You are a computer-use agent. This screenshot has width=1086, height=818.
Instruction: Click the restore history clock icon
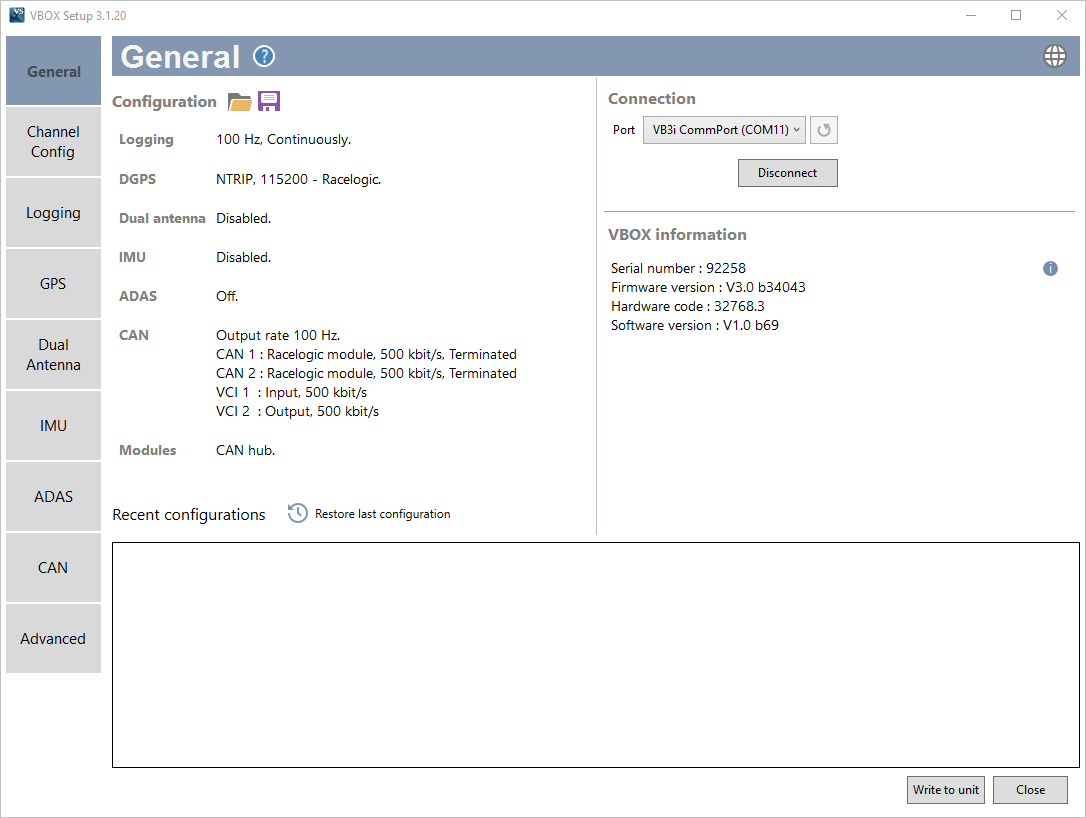(x=298, y=513)
